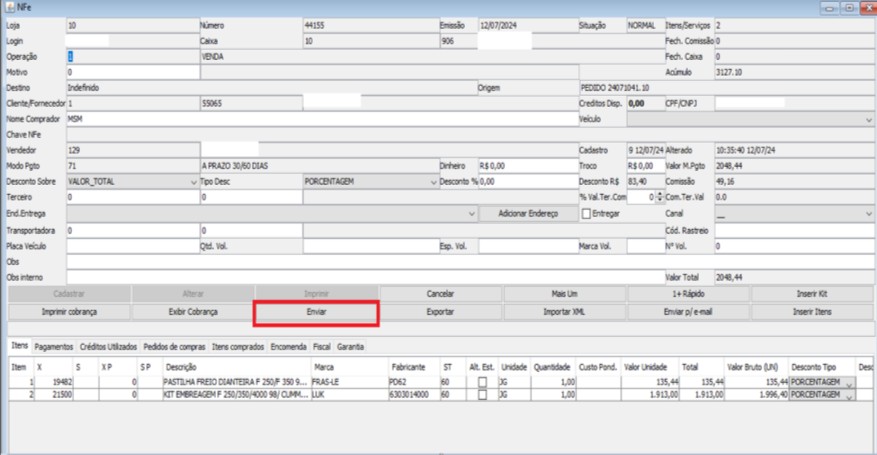Image resolution: width=877 pixels, height=455 pixels.
Task: Open the Créditos Utilizados tab
Action: 108,347
